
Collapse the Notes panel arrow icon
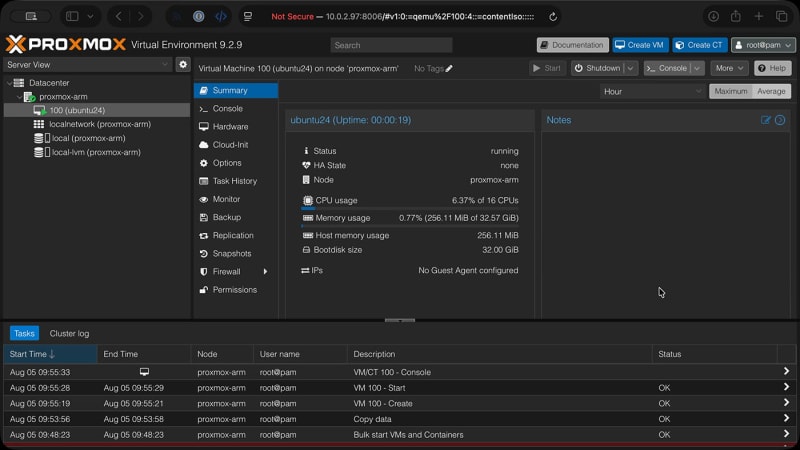click(780, 120)
